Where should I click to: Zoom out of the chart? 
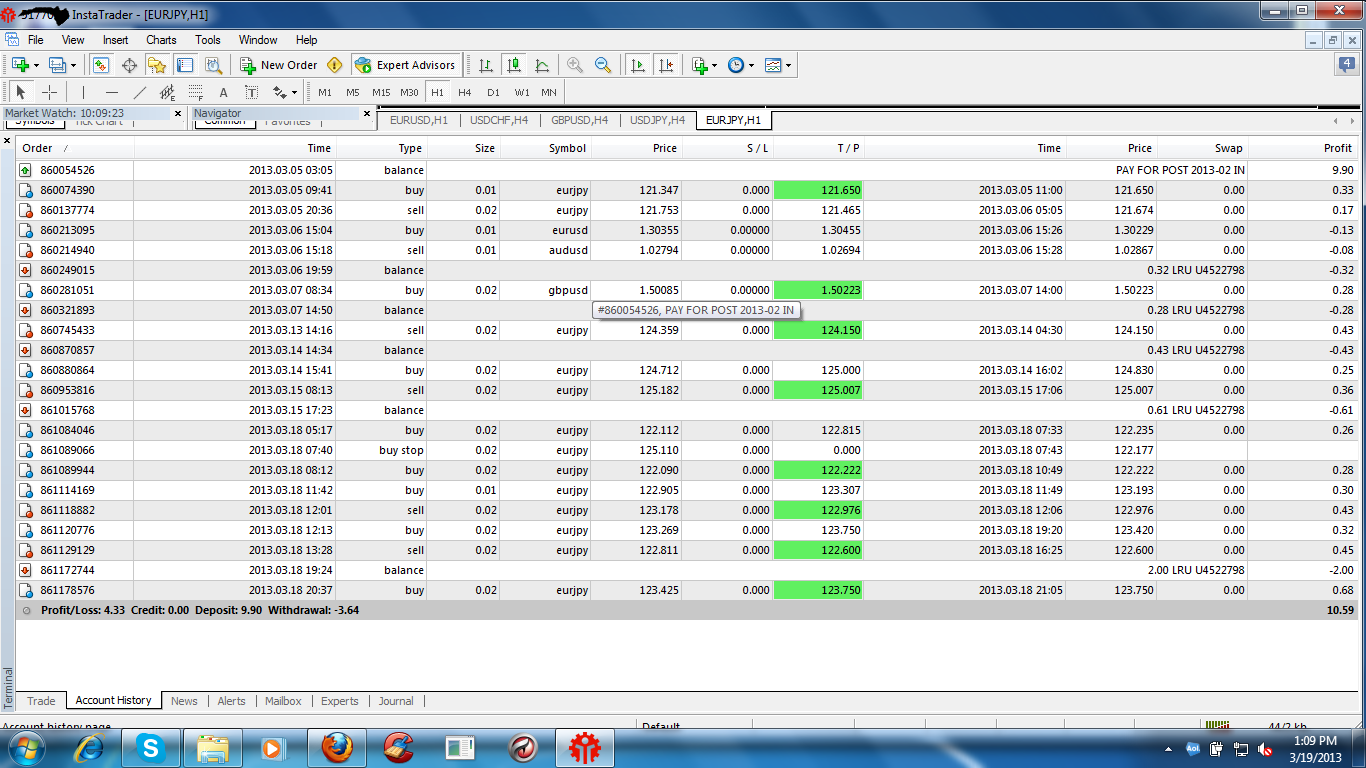coord(603,65)
